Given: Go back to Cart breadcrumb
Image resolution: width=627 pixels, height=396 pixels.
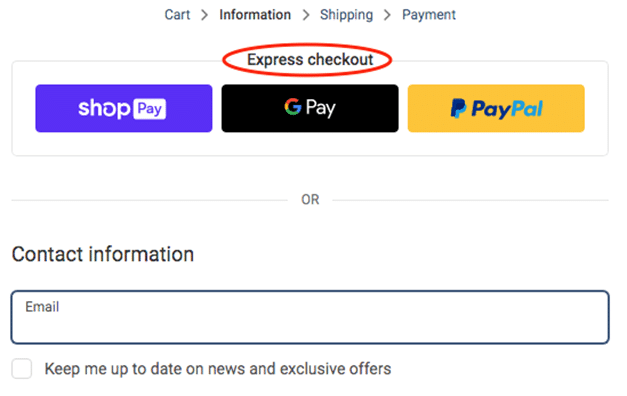Looking at the screenshot, I should point(177,15).
